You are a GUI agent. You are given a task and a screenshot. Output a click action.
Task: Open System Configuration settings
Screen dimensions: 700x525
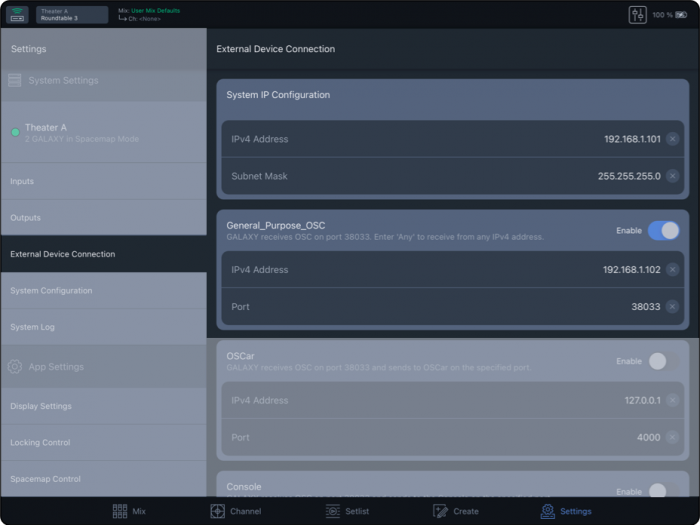pyautogui.click(x=104, y=291)
